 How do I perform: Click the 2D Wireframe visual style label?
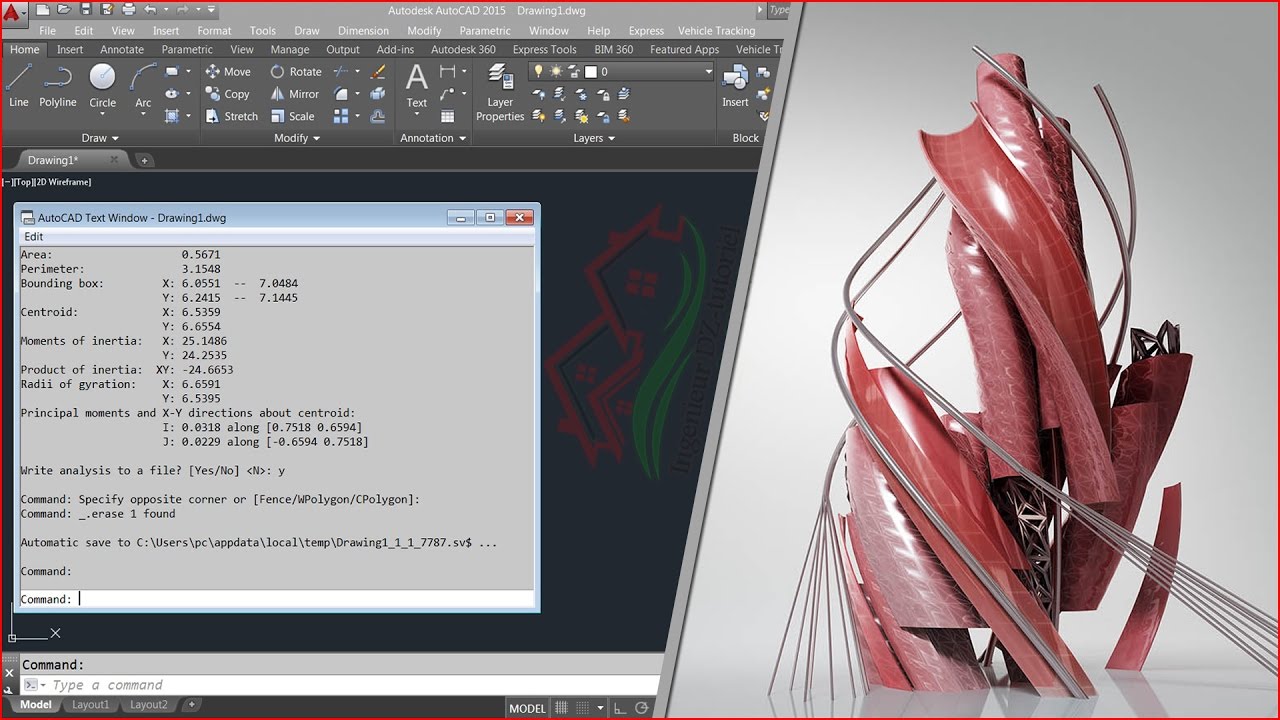[x=64, y=182]
